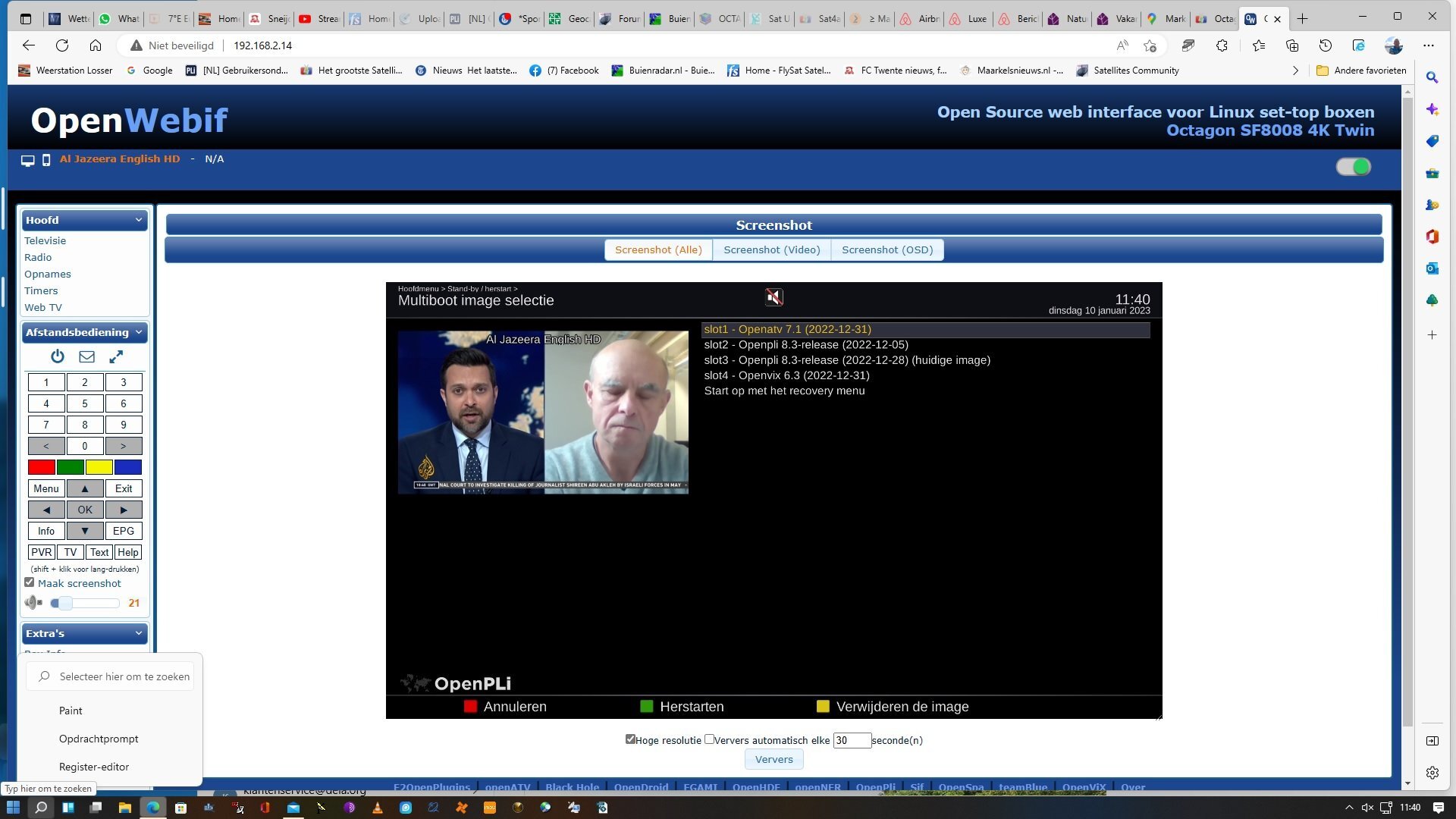Uncheck the Maak screenshot checkbox
Image resolution: width=1456 pixels, height=819 pixels.
[30, 582]
